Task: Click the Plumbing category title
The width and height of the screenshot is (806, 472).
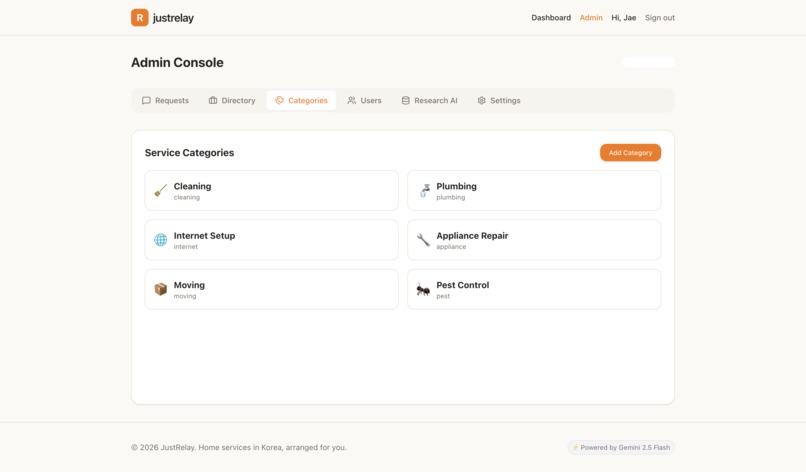Action: point(456,186)
